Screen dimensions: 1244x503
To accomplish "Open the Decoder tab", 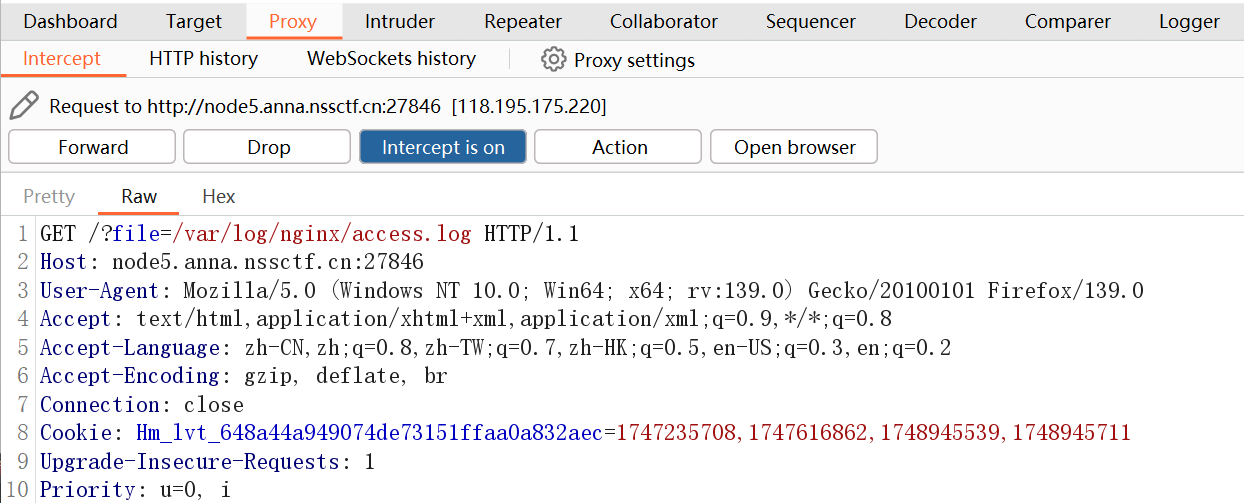I will (940, 21).
